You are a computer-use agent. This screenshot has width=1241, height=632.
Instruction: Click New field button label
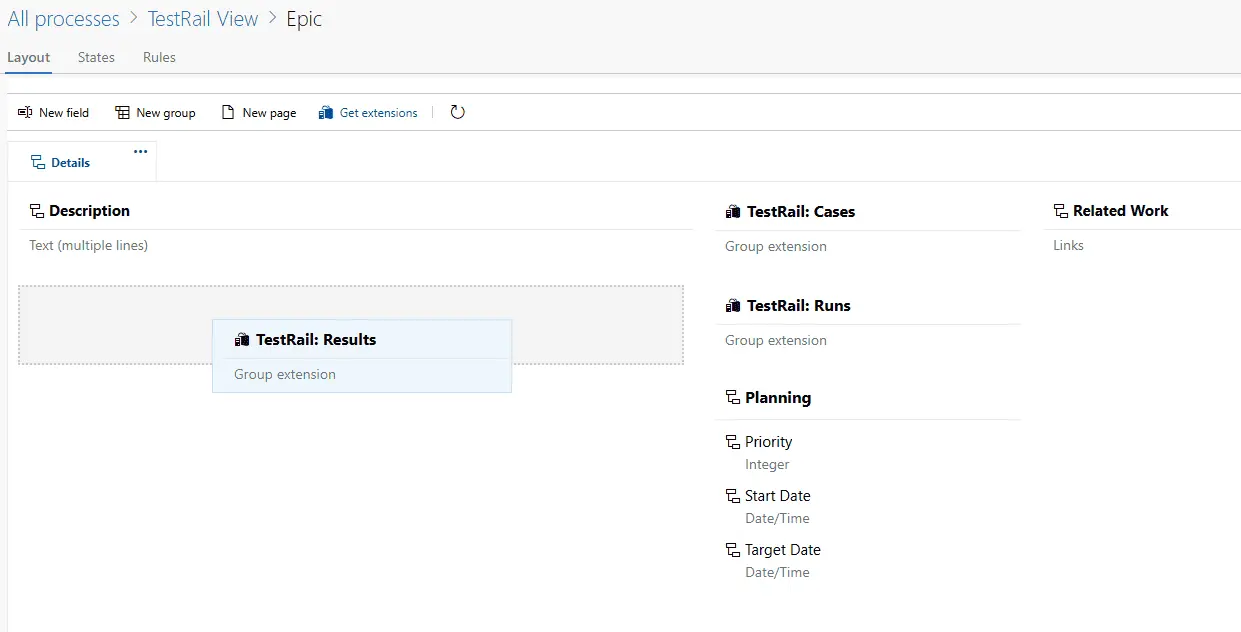pyautogui.click(x=64, y=113)
